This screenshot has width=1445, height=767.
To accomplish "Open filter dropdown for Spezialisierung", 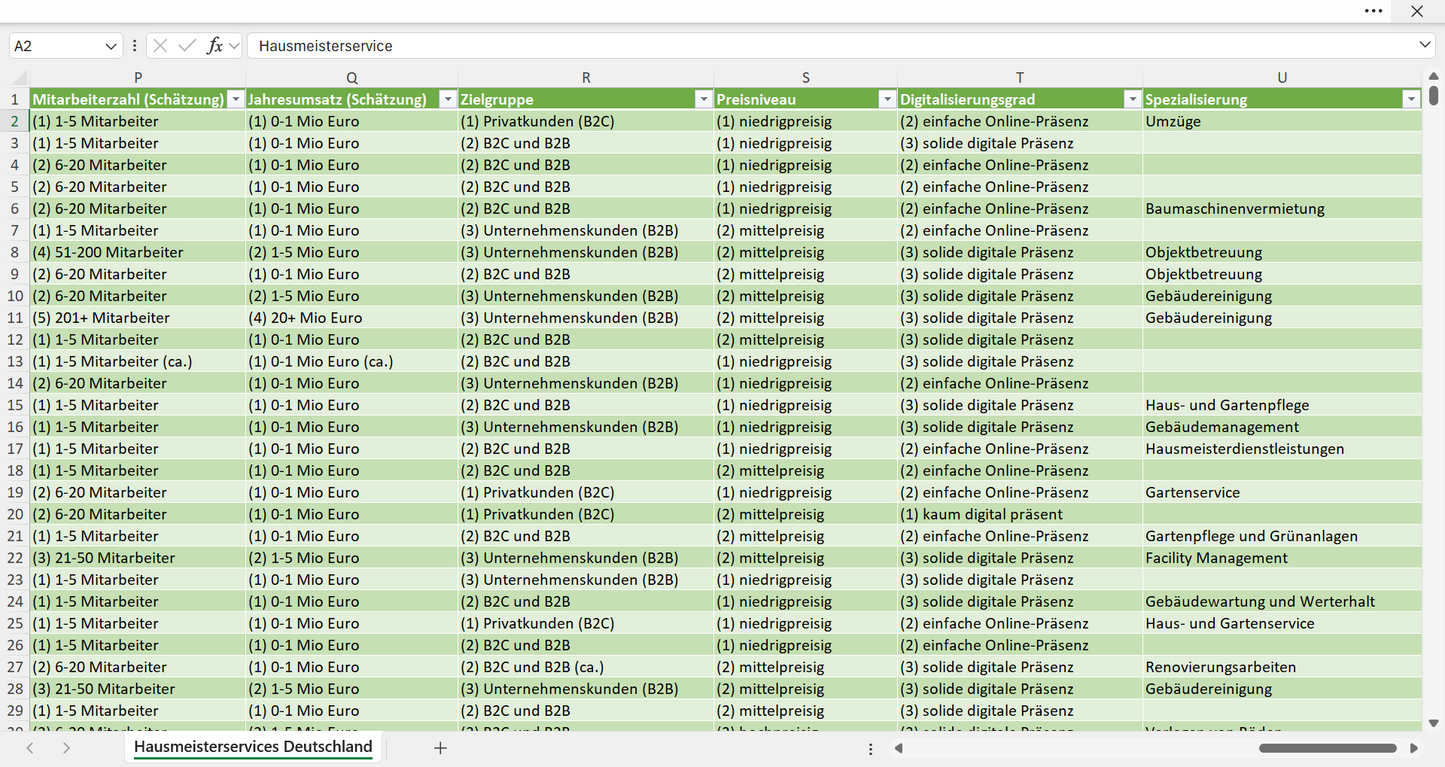I will pyautogui.click(x=1411, y=99).
